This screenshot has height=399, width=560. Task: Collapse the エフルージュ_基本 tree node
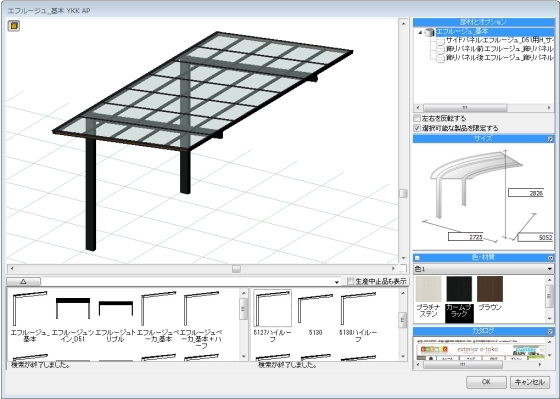click(x=420, y=33)
